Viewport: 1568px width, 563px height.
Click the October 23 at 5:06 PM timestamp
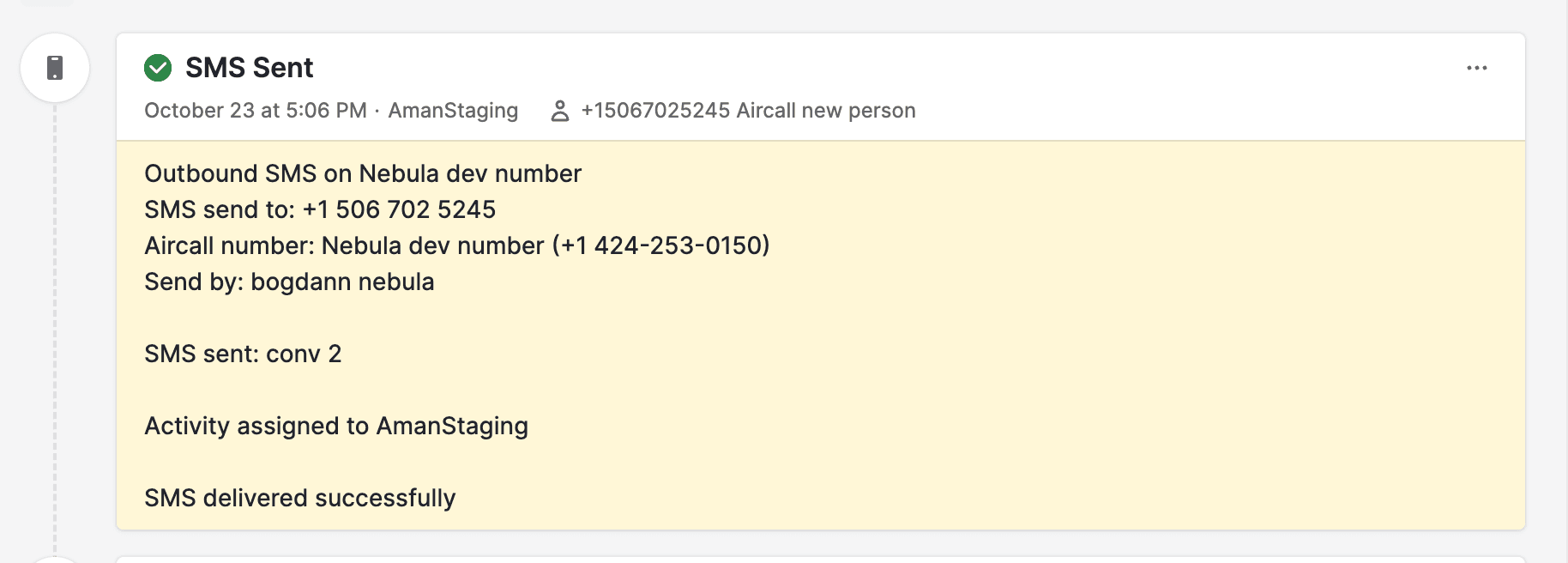pos(255,111)
